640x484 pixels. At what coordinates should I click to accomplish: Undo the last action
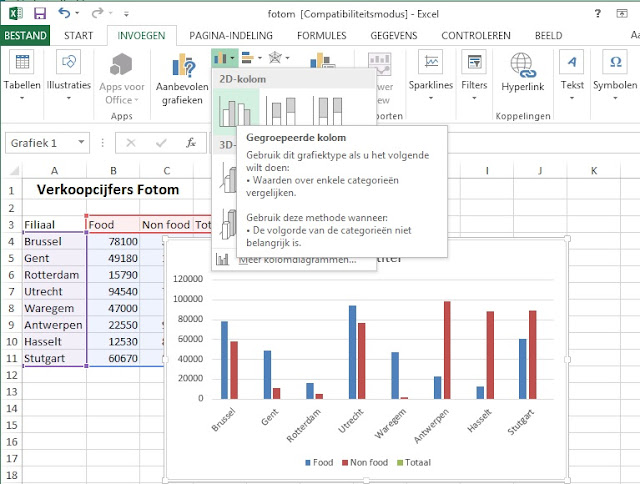(64, 13)
